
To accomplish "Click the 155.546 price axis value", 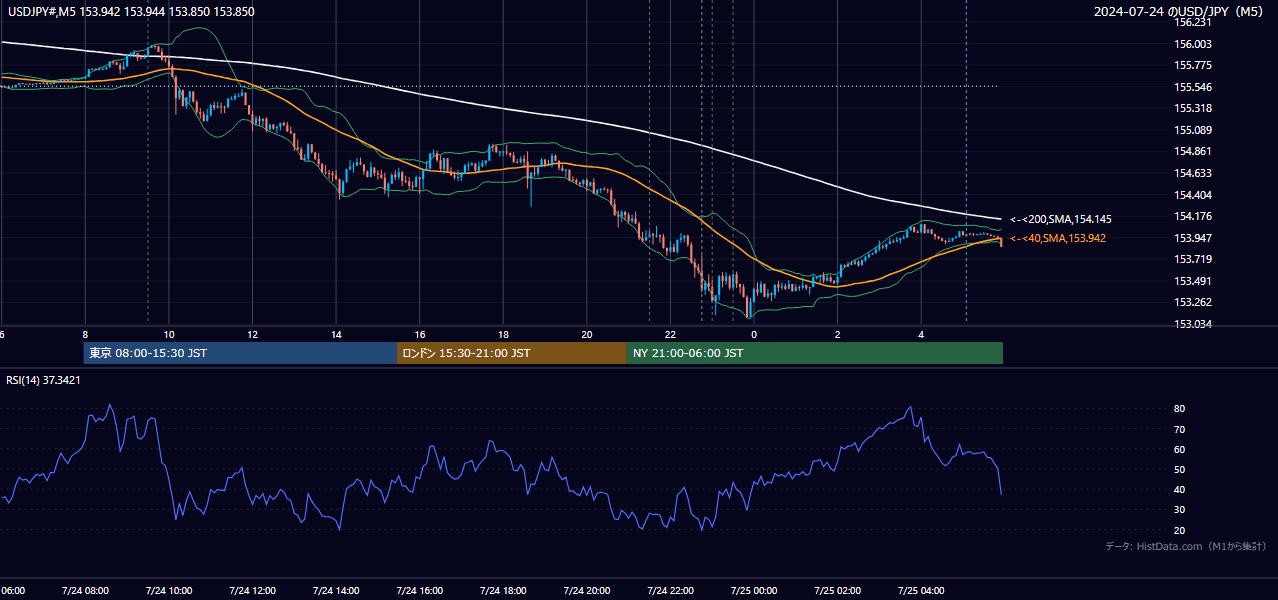I will click(1193, 87).
